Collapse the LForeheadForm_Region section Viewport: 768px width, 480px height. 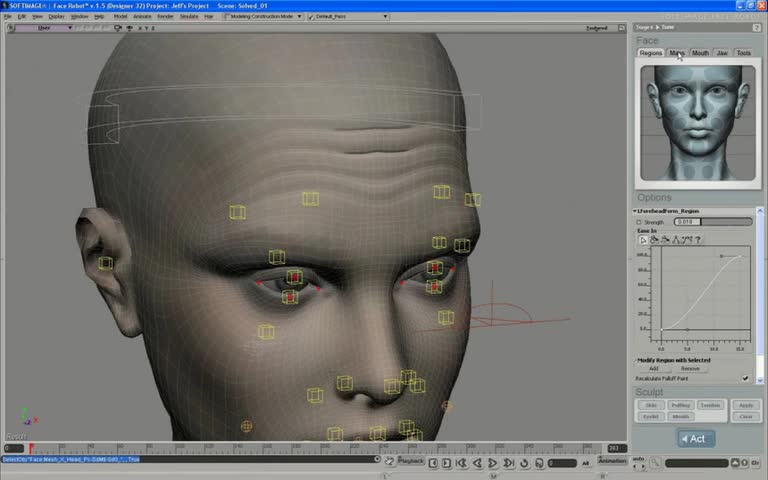click(635, 211)
